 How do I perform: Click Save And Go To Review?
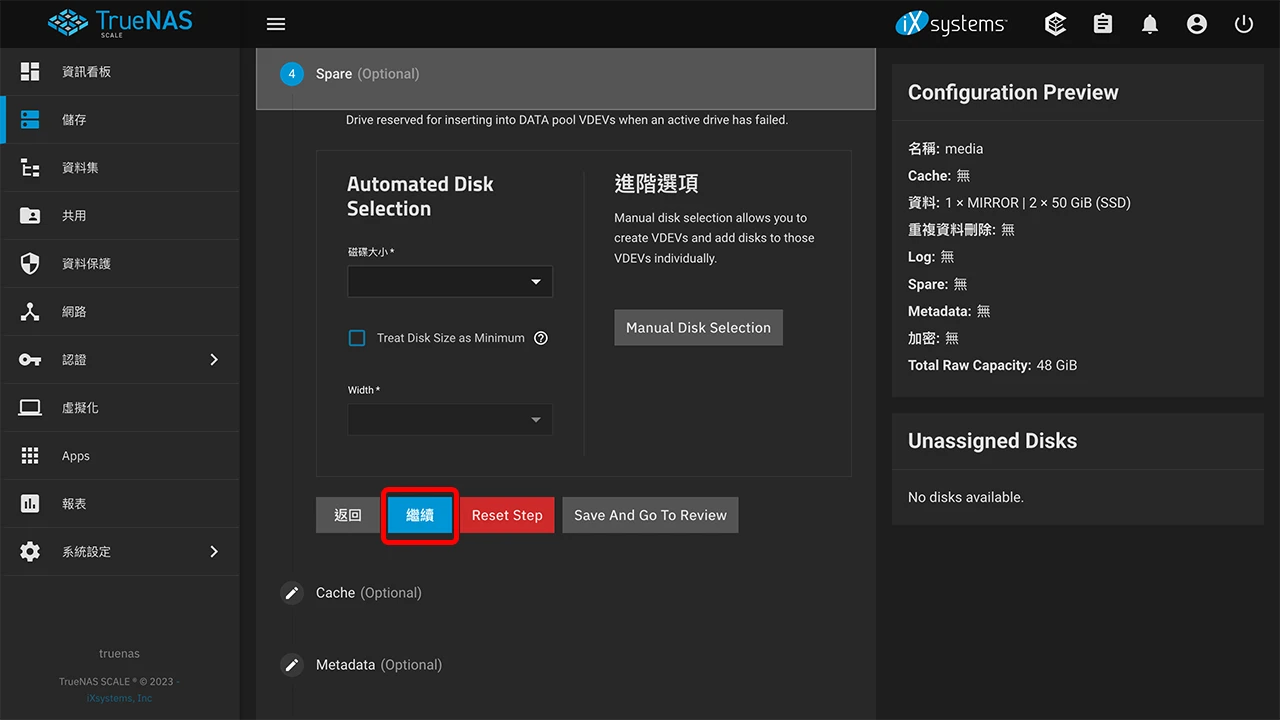coord(650,515)
